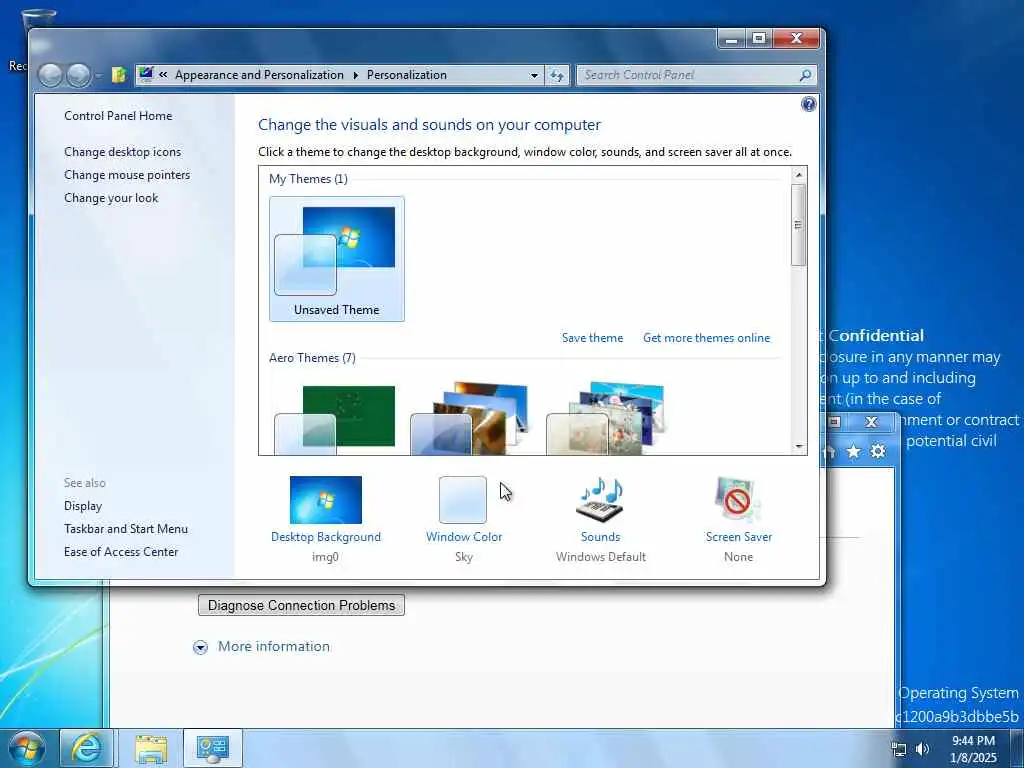Image resolution: width=1024 pixels, height=768 pixels.
Task: Select the Aero theme with pale character artwork
Action: tap(605, 419)
